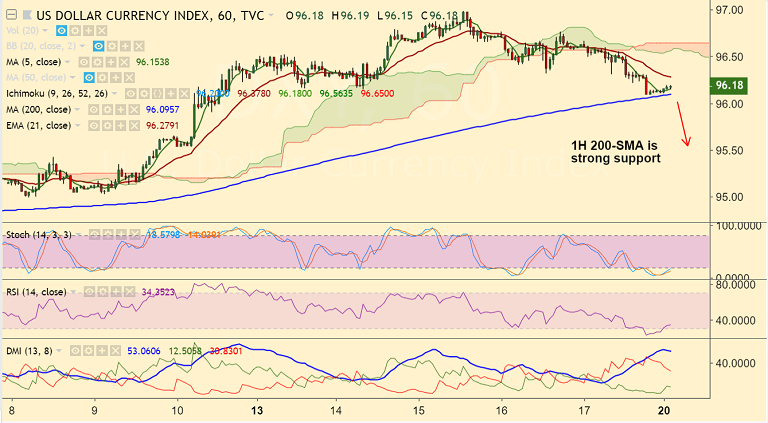Click the plus icon on Ichimoku row

pos(170,94)
